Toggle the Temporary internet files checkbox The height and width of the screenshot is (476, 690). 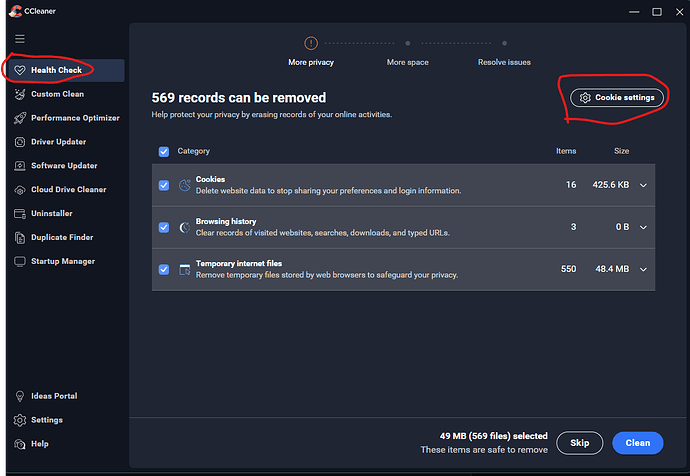tap(164, 269)
